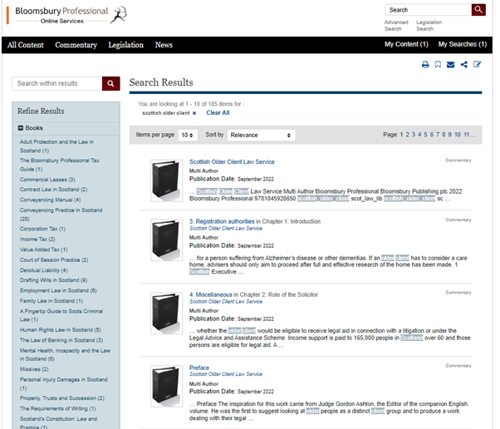Click the bookmark icon
Viewport: 500px width, 429px height.
[438, 65]
